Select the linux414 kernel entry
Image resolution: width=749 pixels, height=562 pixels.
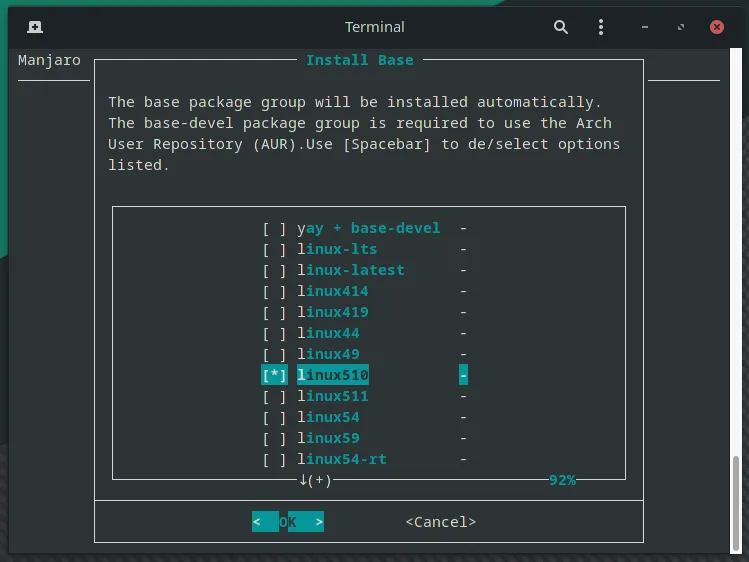(333, 291)
